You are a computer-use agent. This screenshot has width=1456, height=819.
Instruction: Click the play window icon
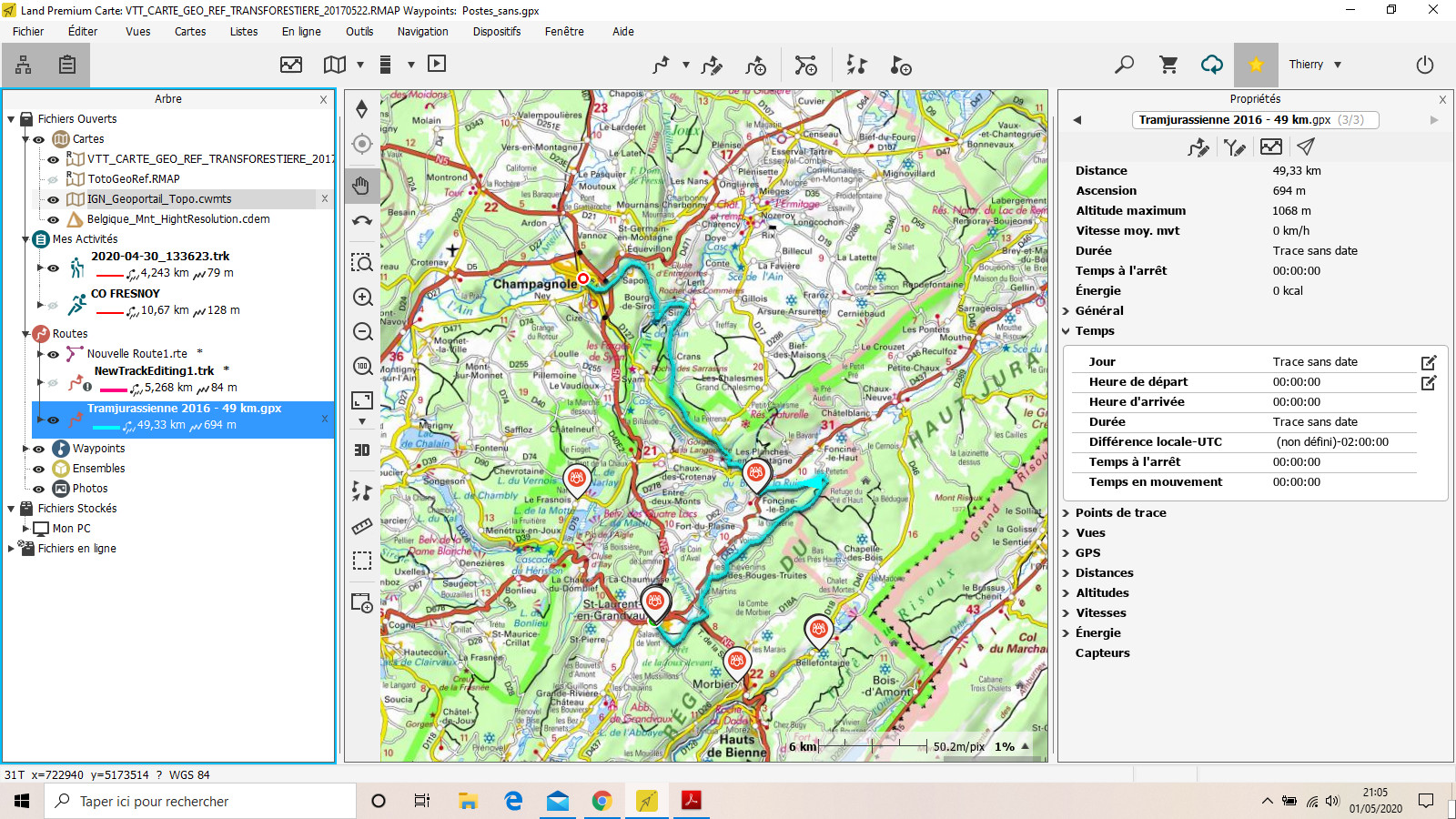point(437,64)
